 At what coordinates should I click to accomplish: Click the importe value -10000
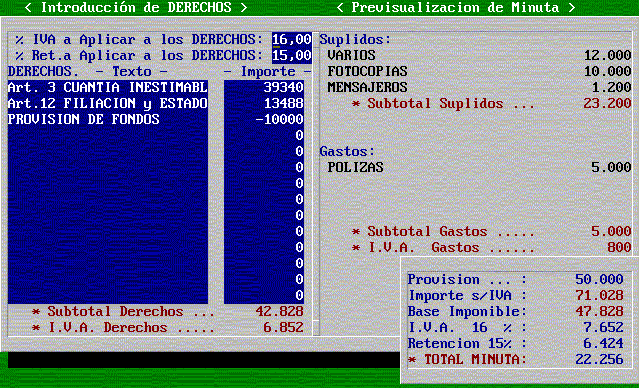279,119
